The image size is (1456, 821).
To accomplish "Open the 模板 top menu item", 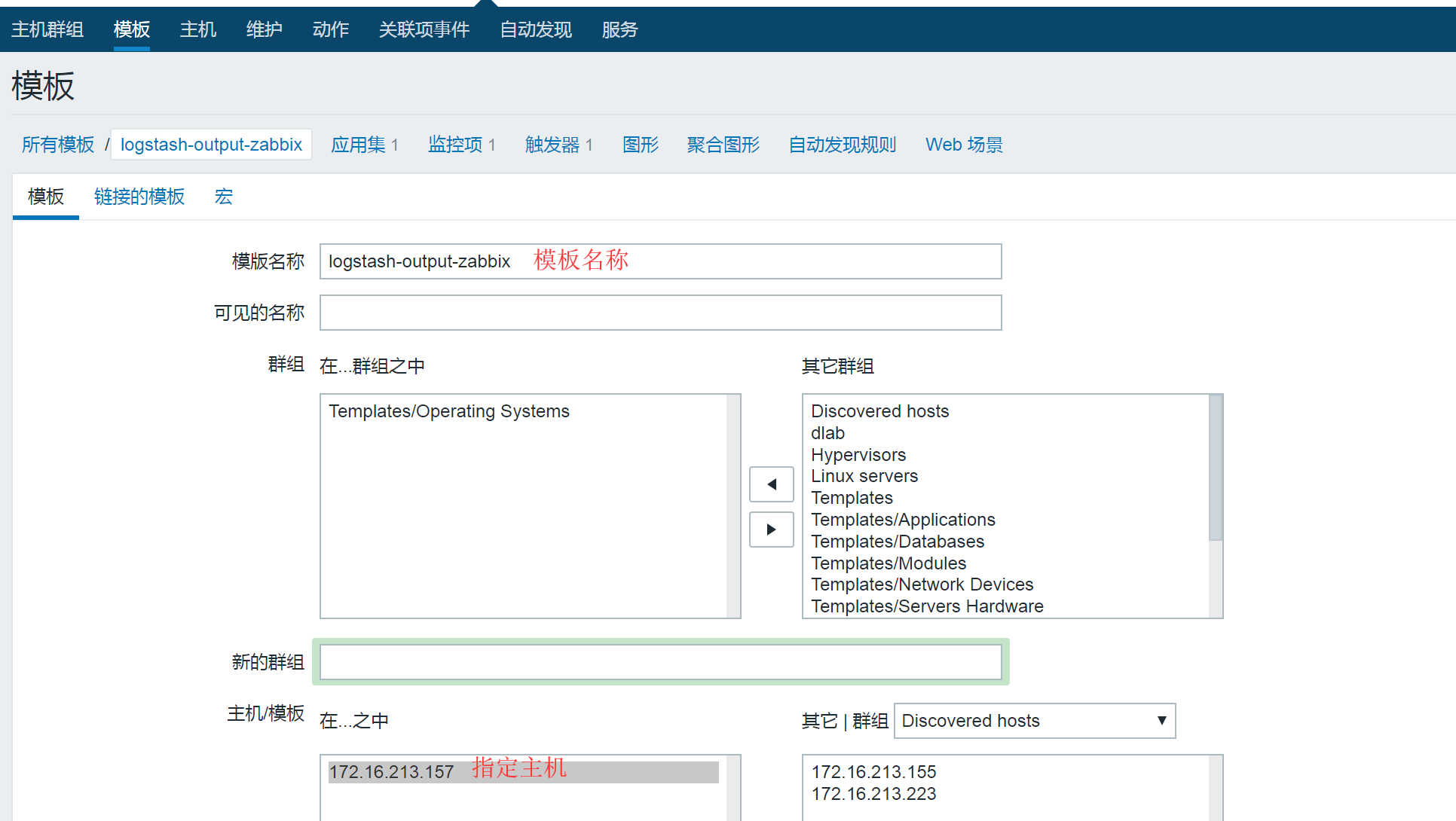I will coord(132,29).
